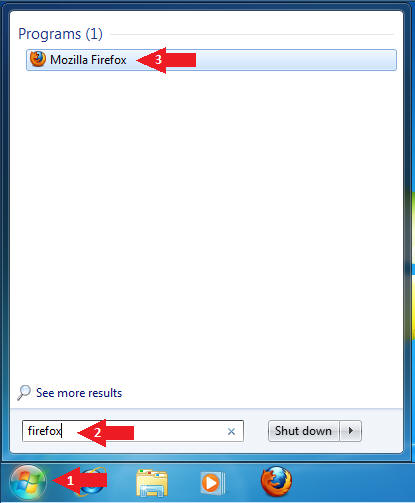Open Windows Explorer folder icon on taskbar
Image resolution: width=415 pixels, height=503 pixels.
coord(152,482)
